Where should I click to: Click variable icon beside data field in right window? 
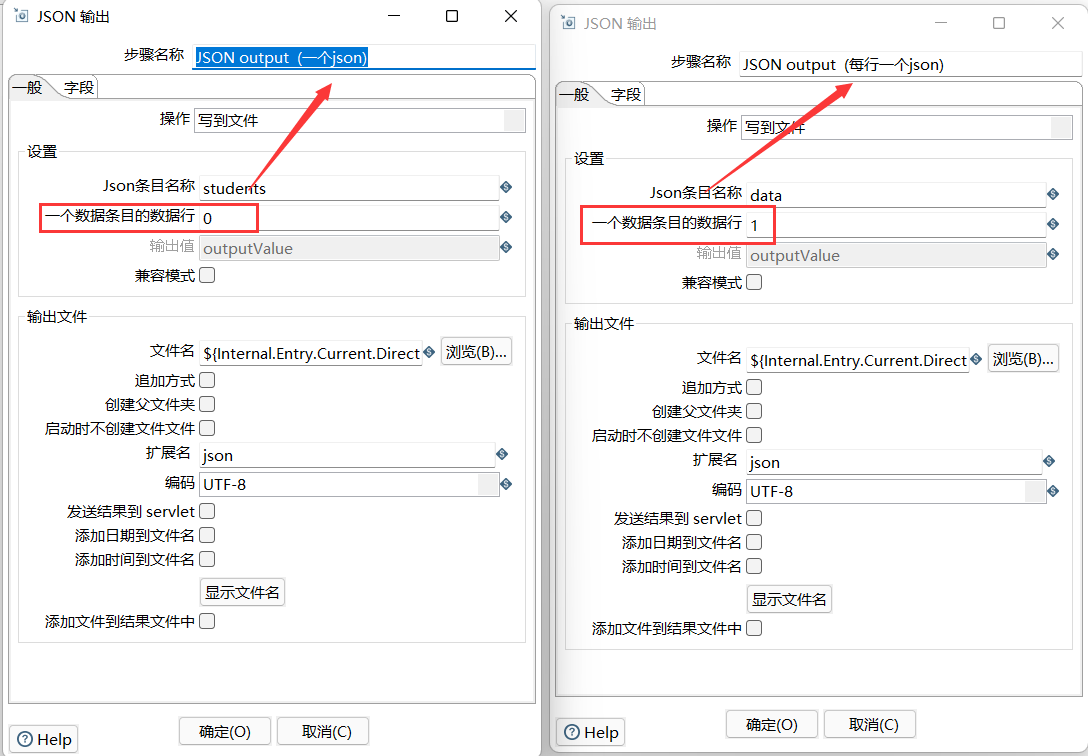point(1053,194)
